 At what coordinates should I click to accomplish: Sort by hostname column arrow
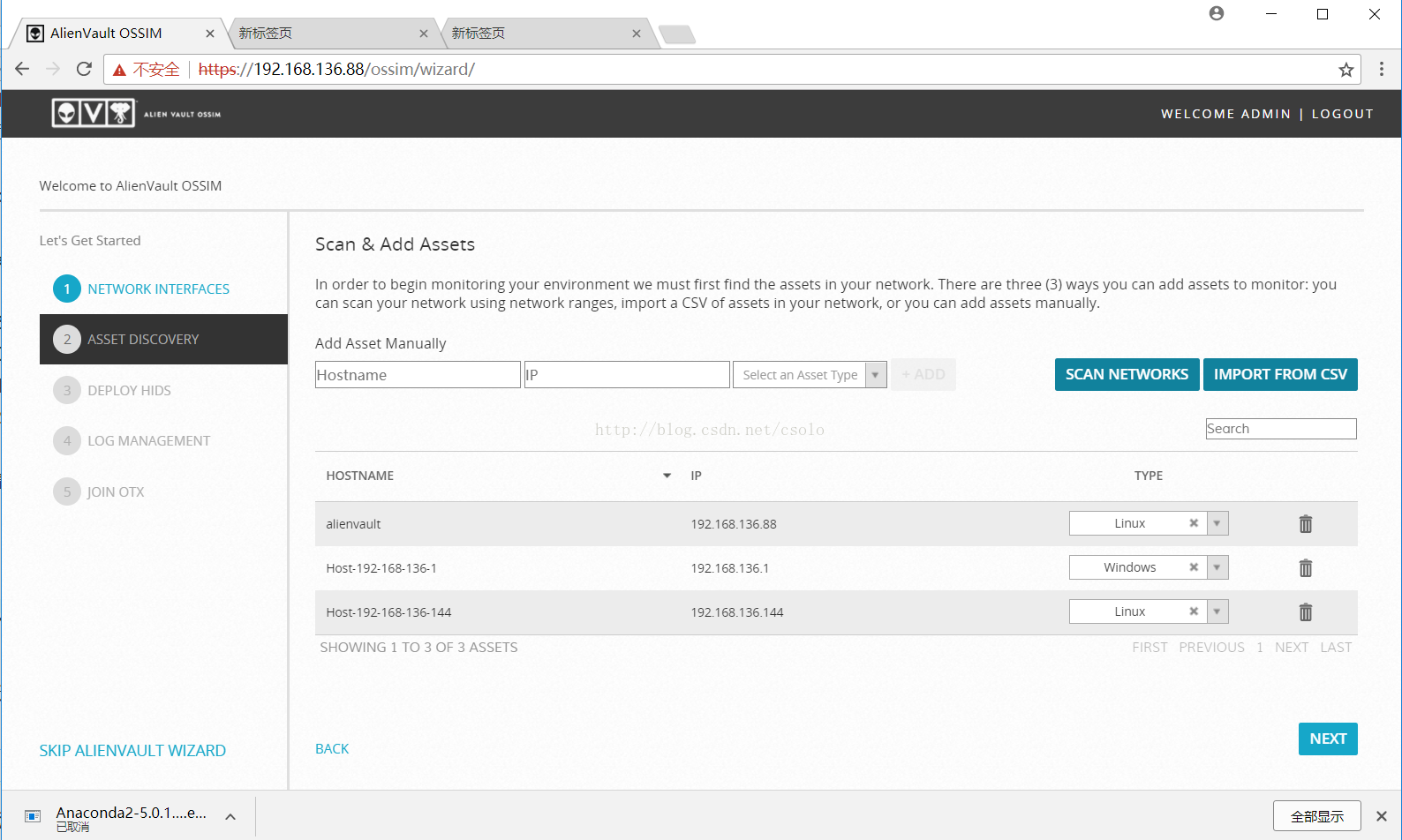click(667, 476)
